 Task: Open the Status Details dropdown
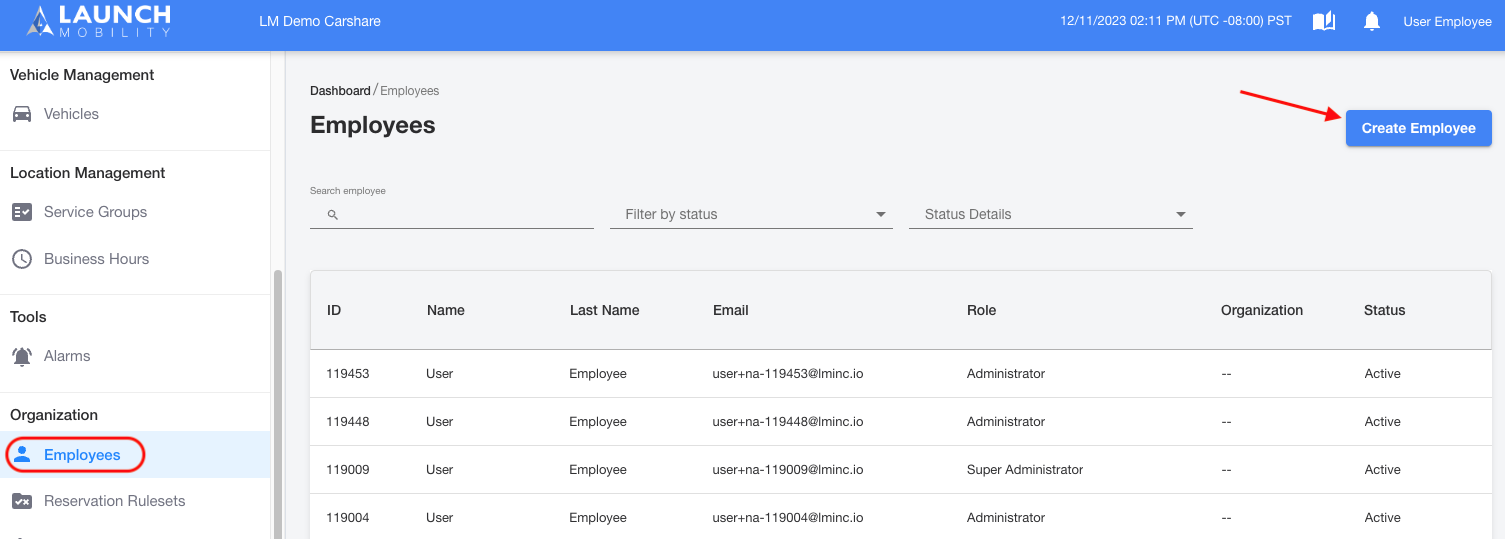[x=1051, y=214]
